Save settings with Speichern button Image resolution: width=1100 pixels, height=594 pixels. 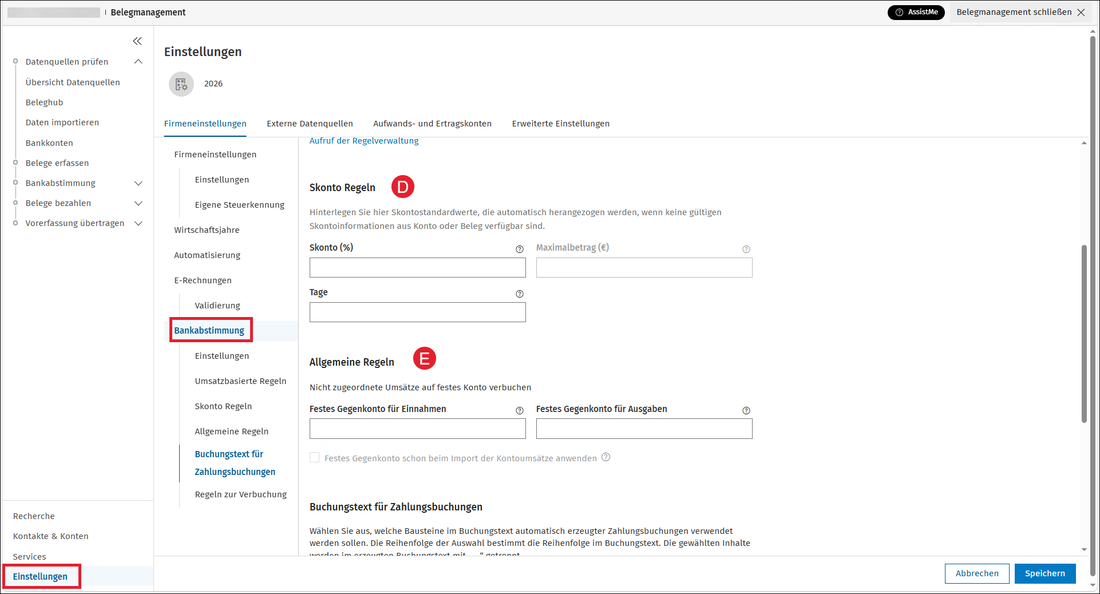point(1045,574)
